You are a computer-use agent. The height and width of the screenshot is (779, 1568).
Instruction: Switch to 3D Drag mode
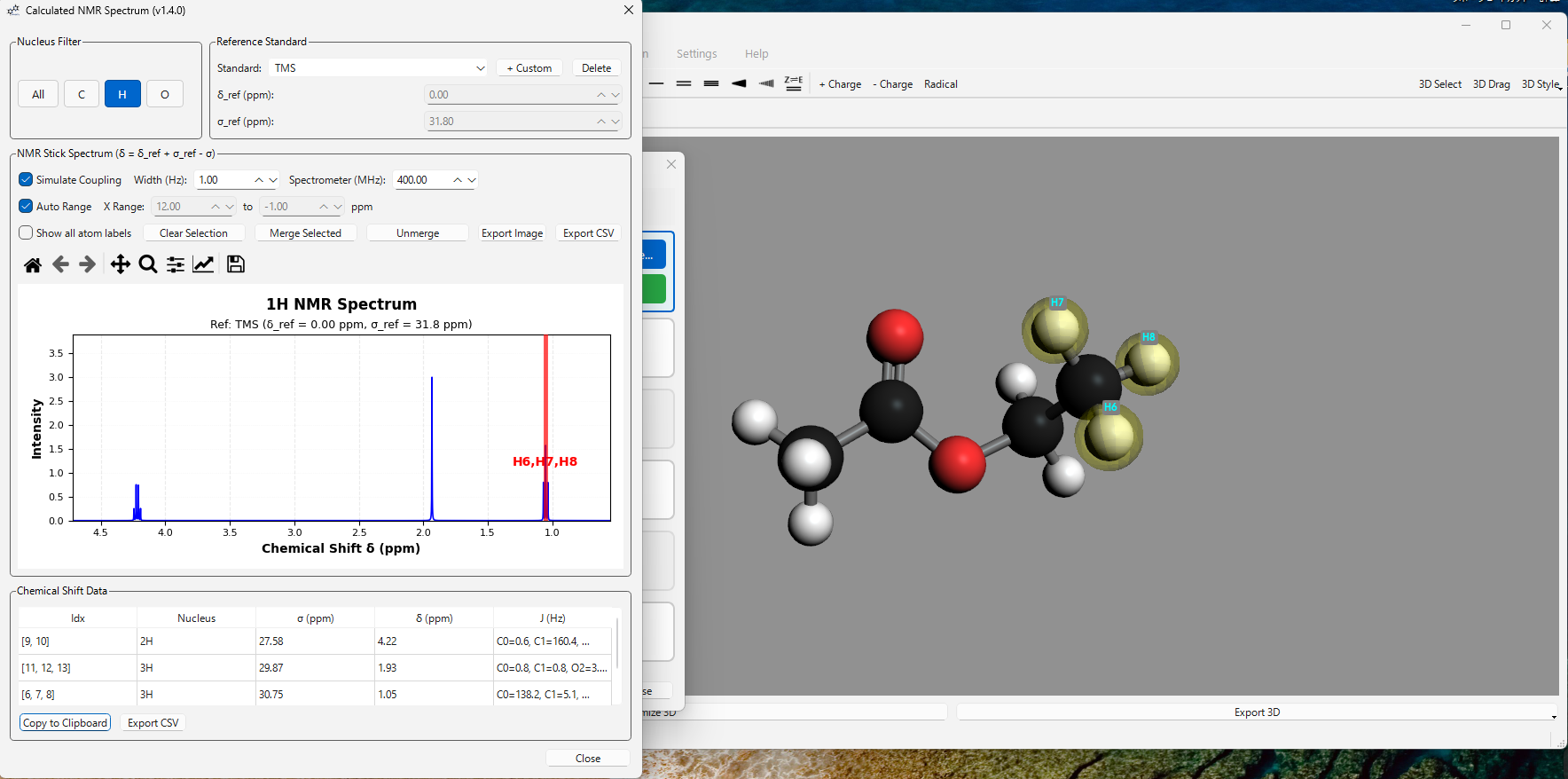click(1491, 84)
